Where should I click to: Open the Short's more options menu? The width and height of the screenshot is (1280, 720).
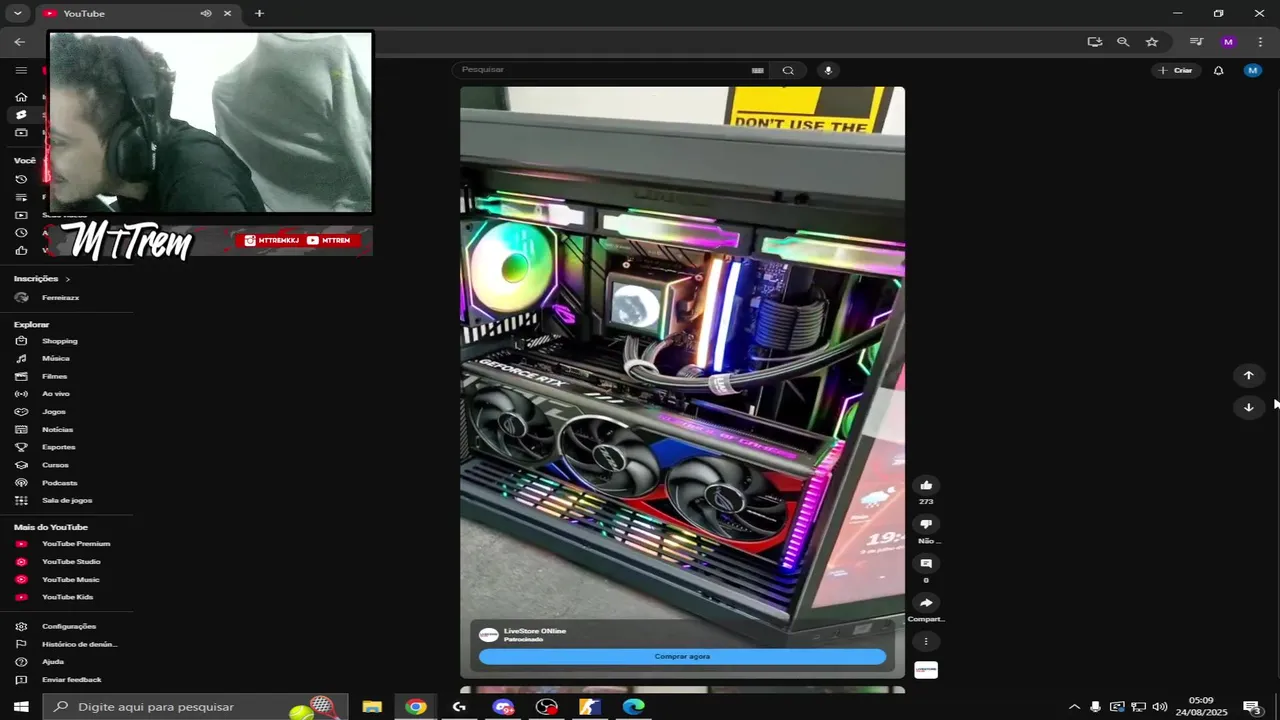pyautogui.click(x=926, y=642)
